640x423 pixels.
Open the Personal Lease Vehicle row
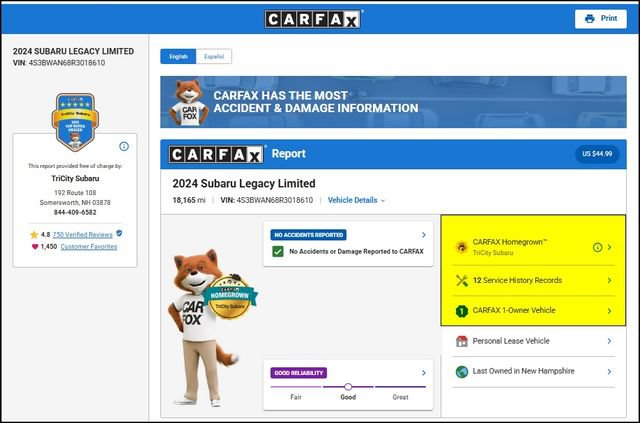(533, 341)
